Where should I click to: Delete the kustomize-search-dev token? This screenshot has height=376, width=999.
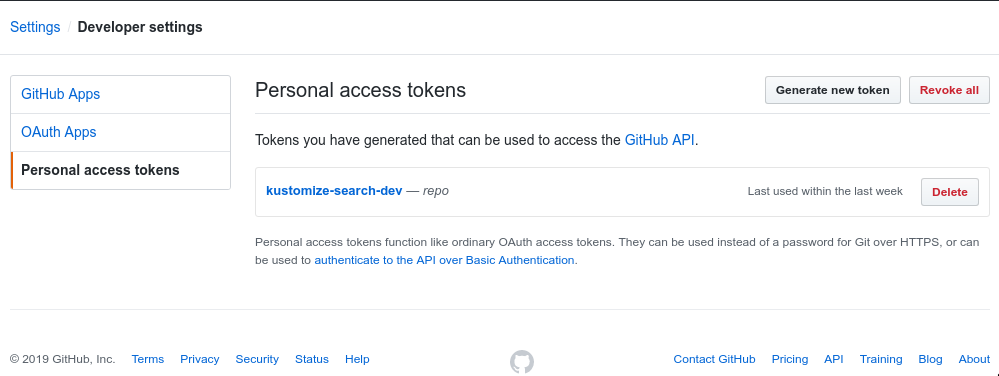pyautogui.click(x=949, y=192)
